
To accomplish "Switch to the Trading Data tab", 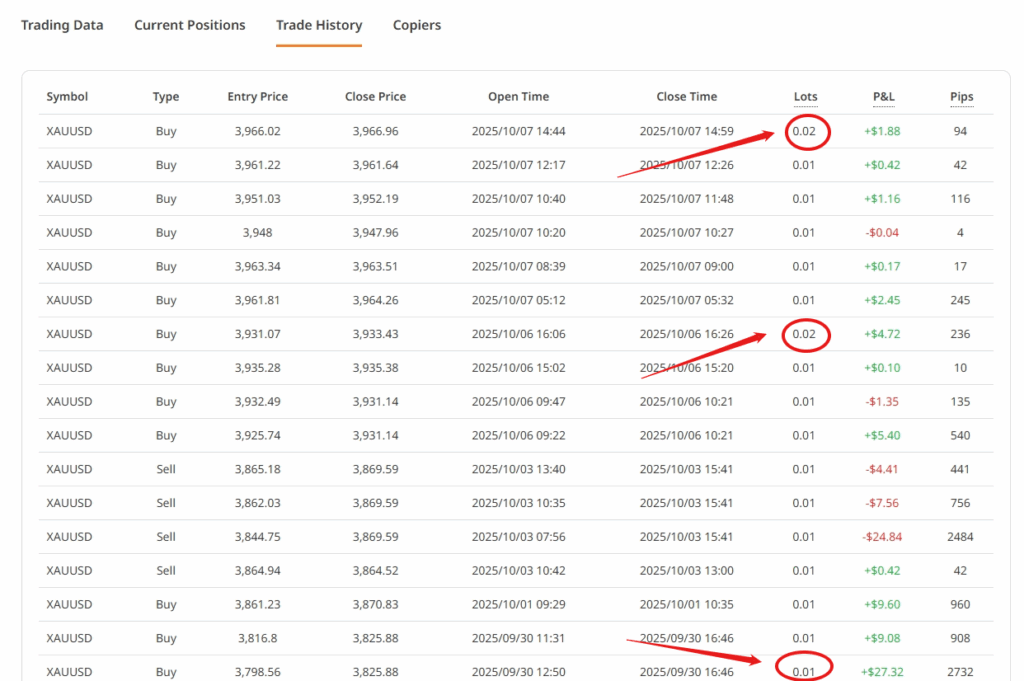I will tap(62, 25).
